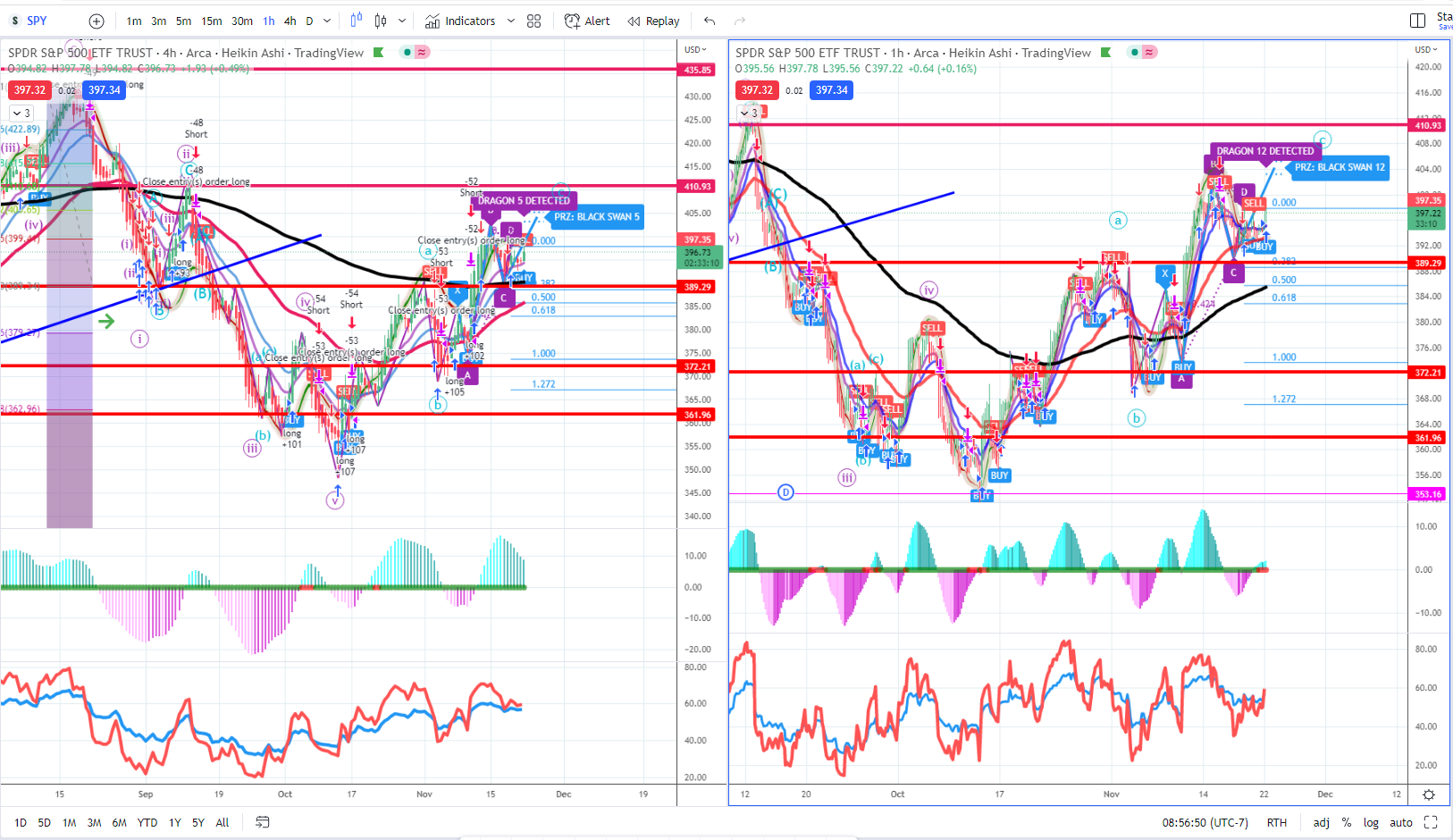Viewport: 1453px width, 840px height.
Task: Click the blue 397.34 buy button on the 1h chart
Action: (832, 90)
